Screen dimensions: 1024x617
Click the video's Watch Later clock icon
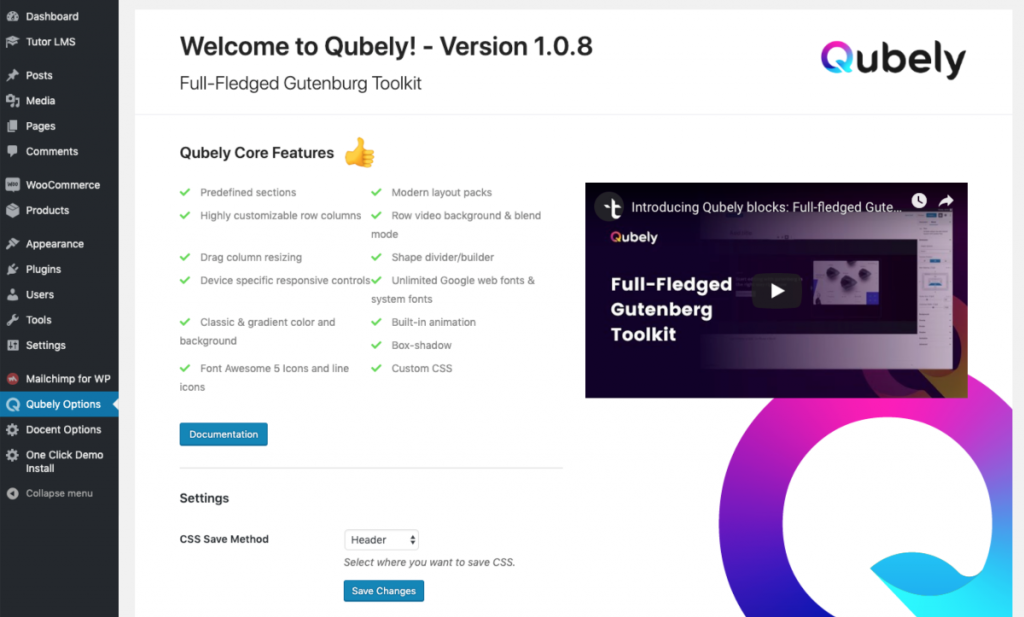coord(919,200)
